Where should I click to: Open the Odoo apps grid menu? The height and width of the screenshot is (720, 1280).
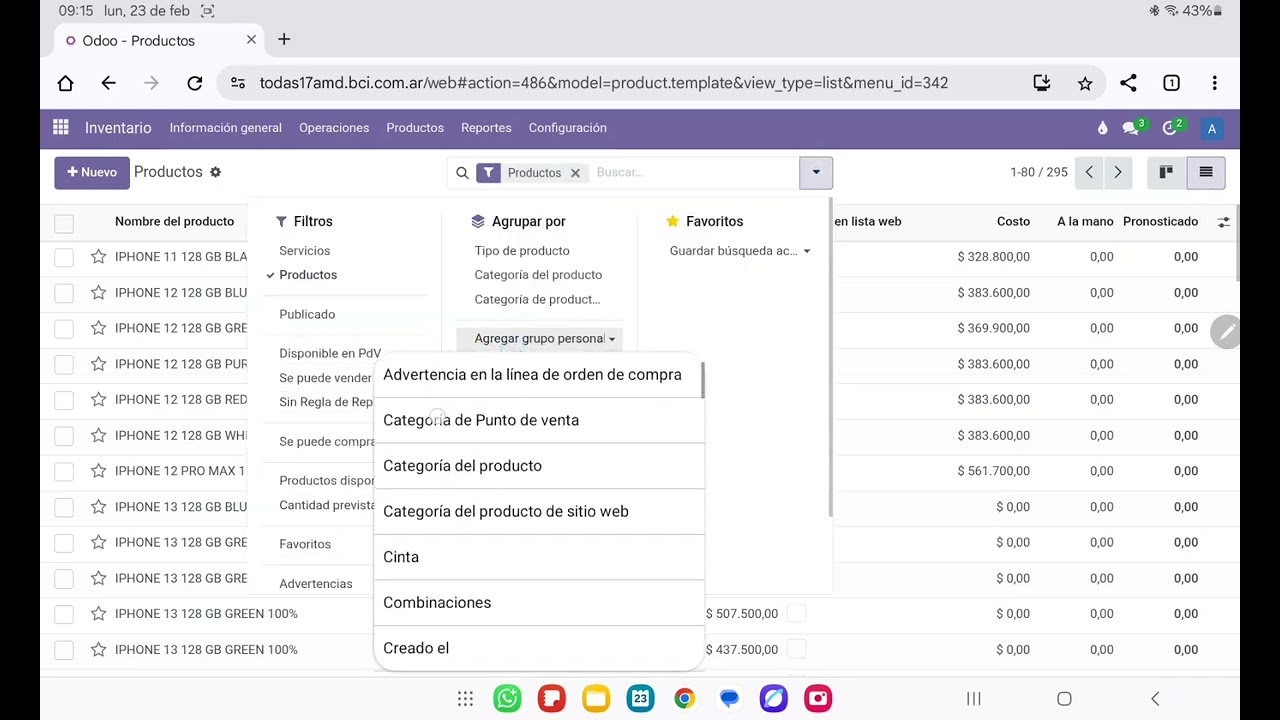tap(61, 127)
